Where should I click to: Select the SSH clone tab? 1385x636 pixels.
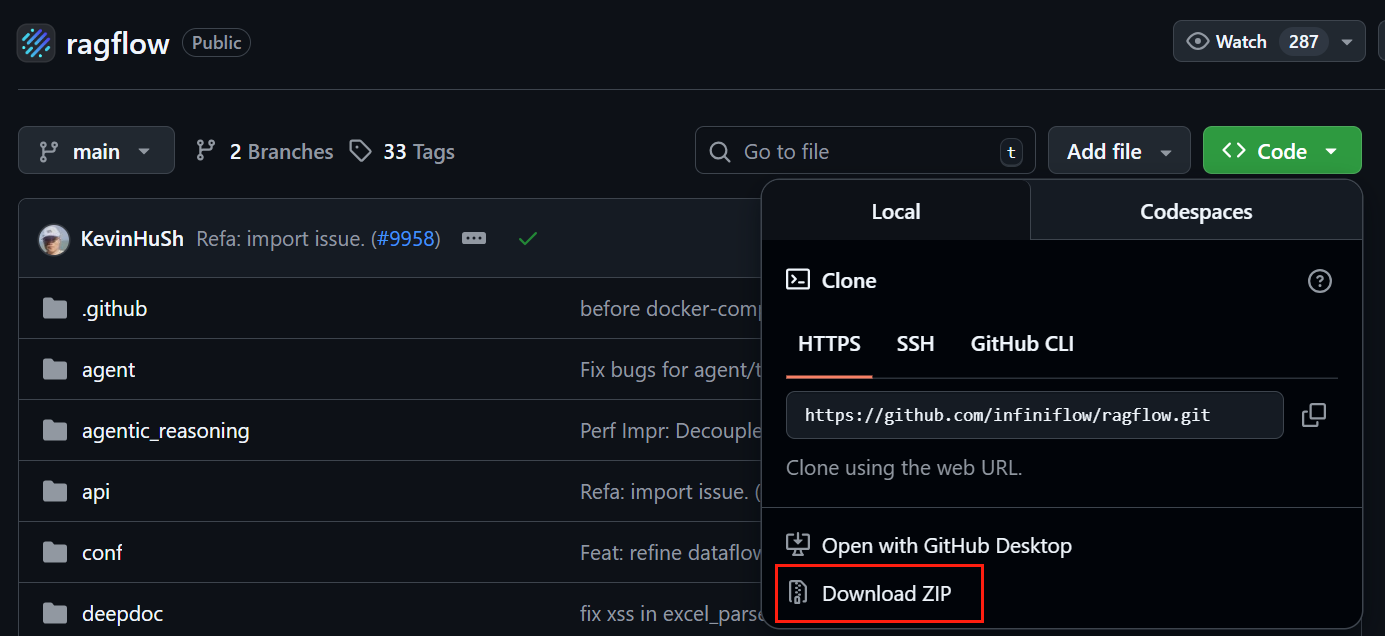[915, 344]
